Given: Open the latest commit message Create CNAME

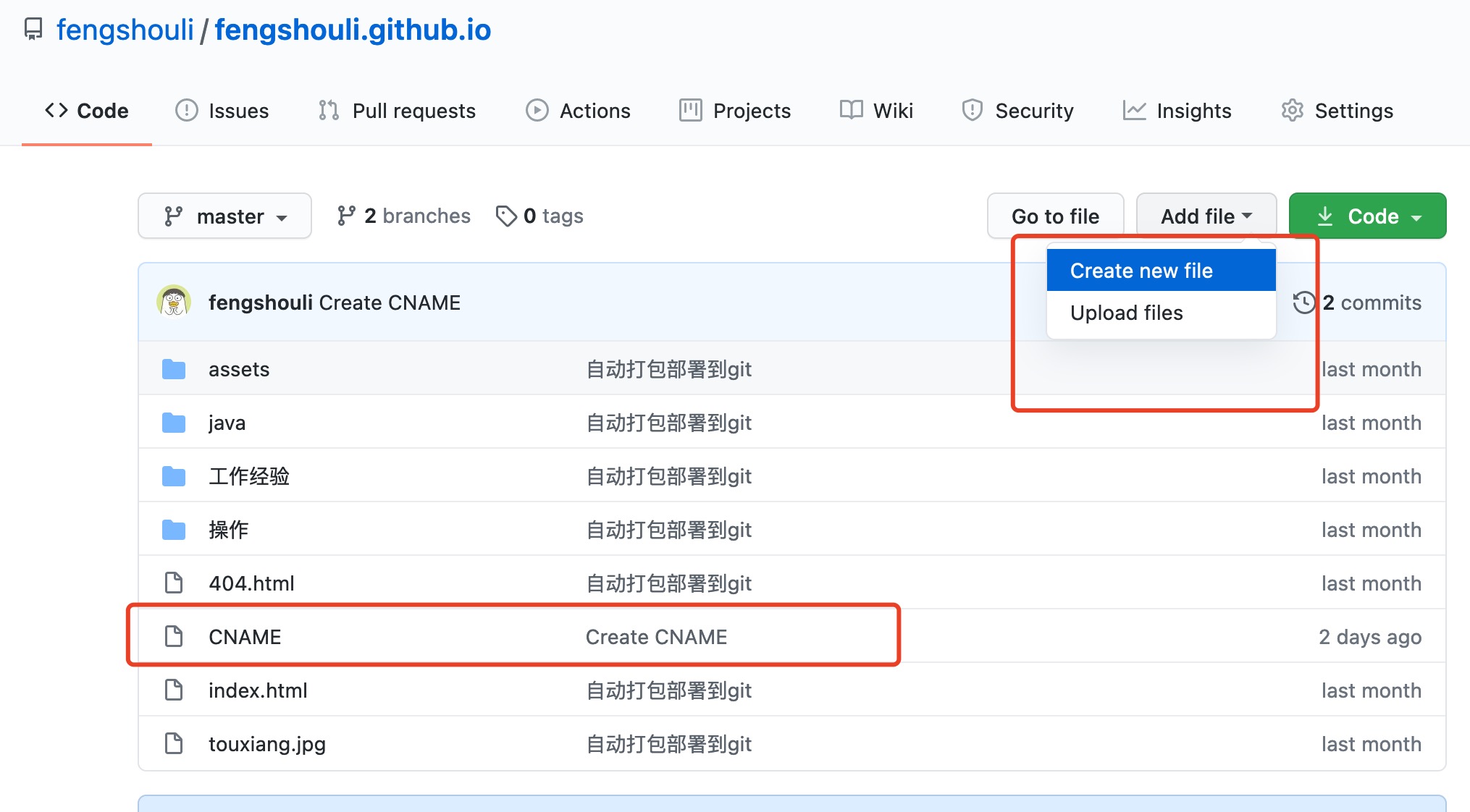Looking at the screenshot, I should [x=390, y=303].
